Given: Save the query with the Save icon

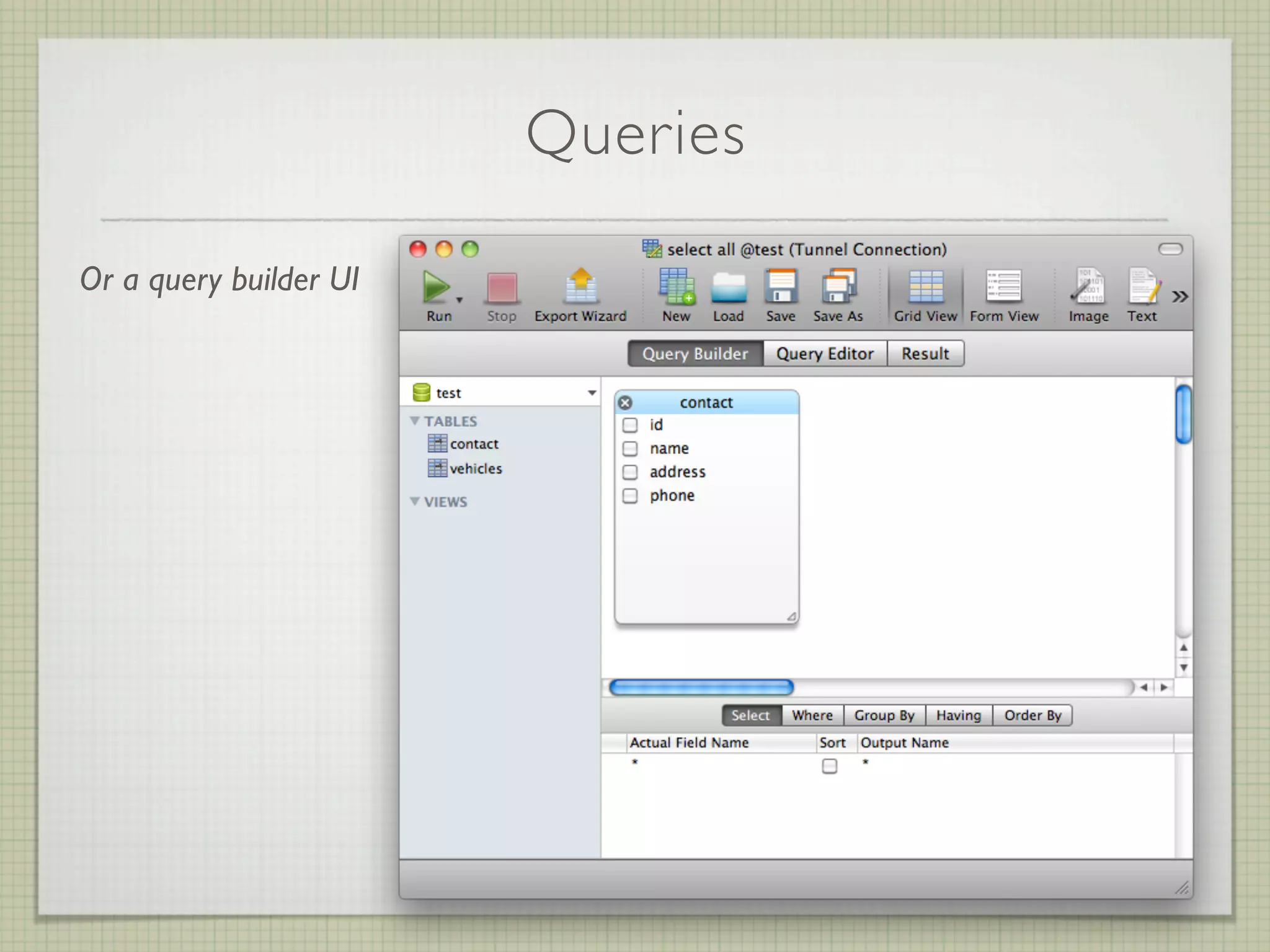Looking at the screenshot, I should click(x=781, y=286).
